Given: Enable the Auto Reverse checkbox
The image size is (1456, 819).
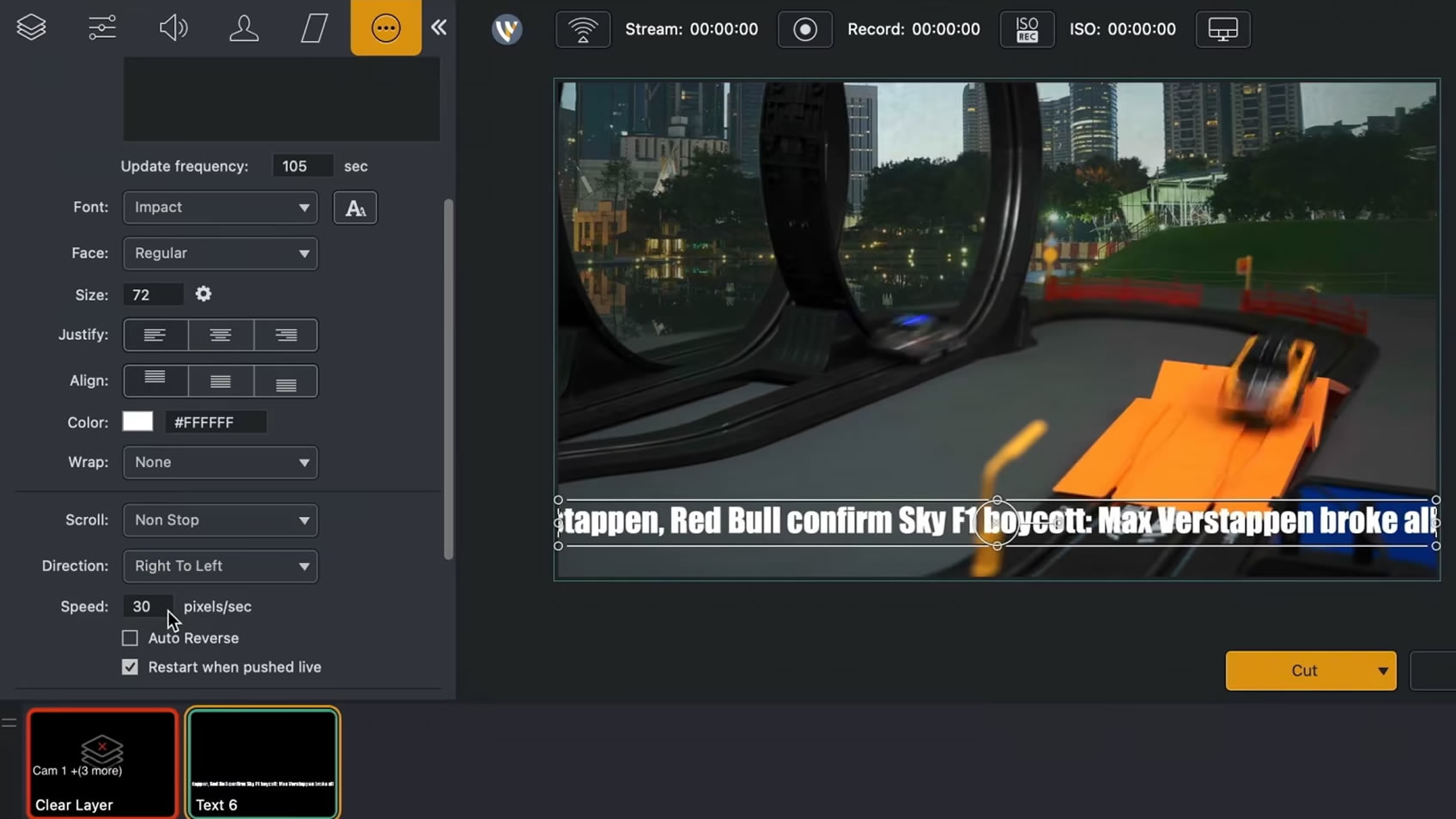Looking at the screenshot, I should tap(130, 638).
